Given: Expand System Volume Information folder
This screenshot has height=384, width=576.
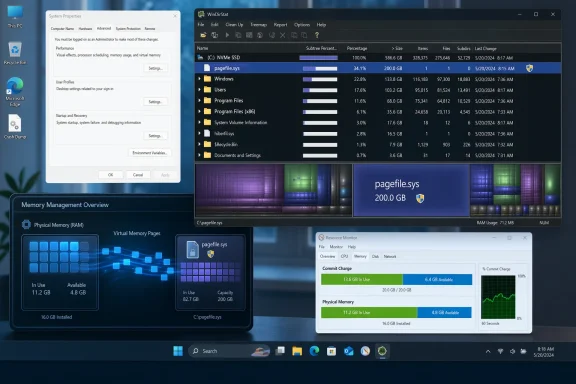Looking at the screenshot, I should [x=199, y=122].
